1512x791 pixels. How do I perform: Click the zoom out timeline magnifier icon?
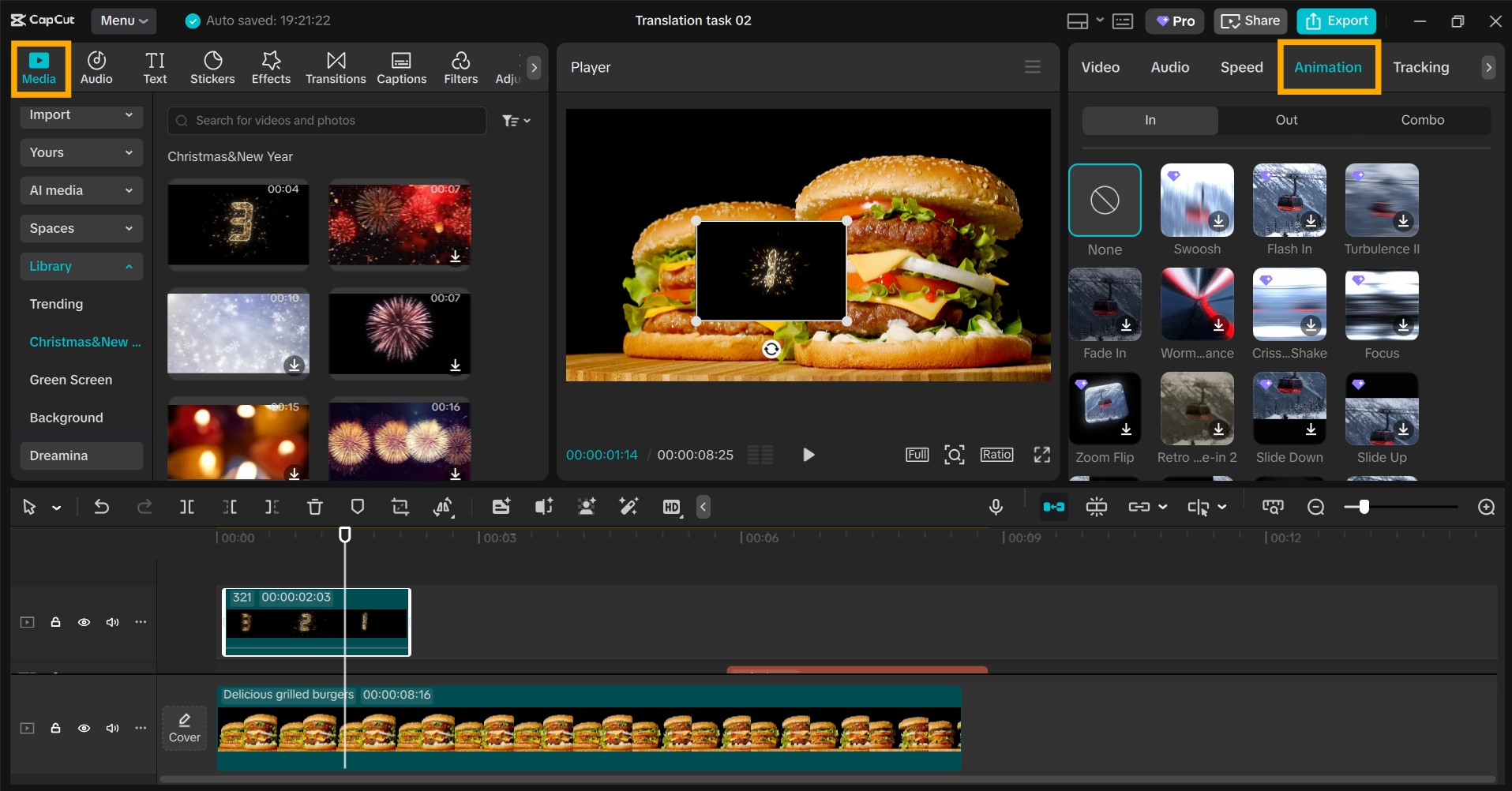coord(1315,507)
